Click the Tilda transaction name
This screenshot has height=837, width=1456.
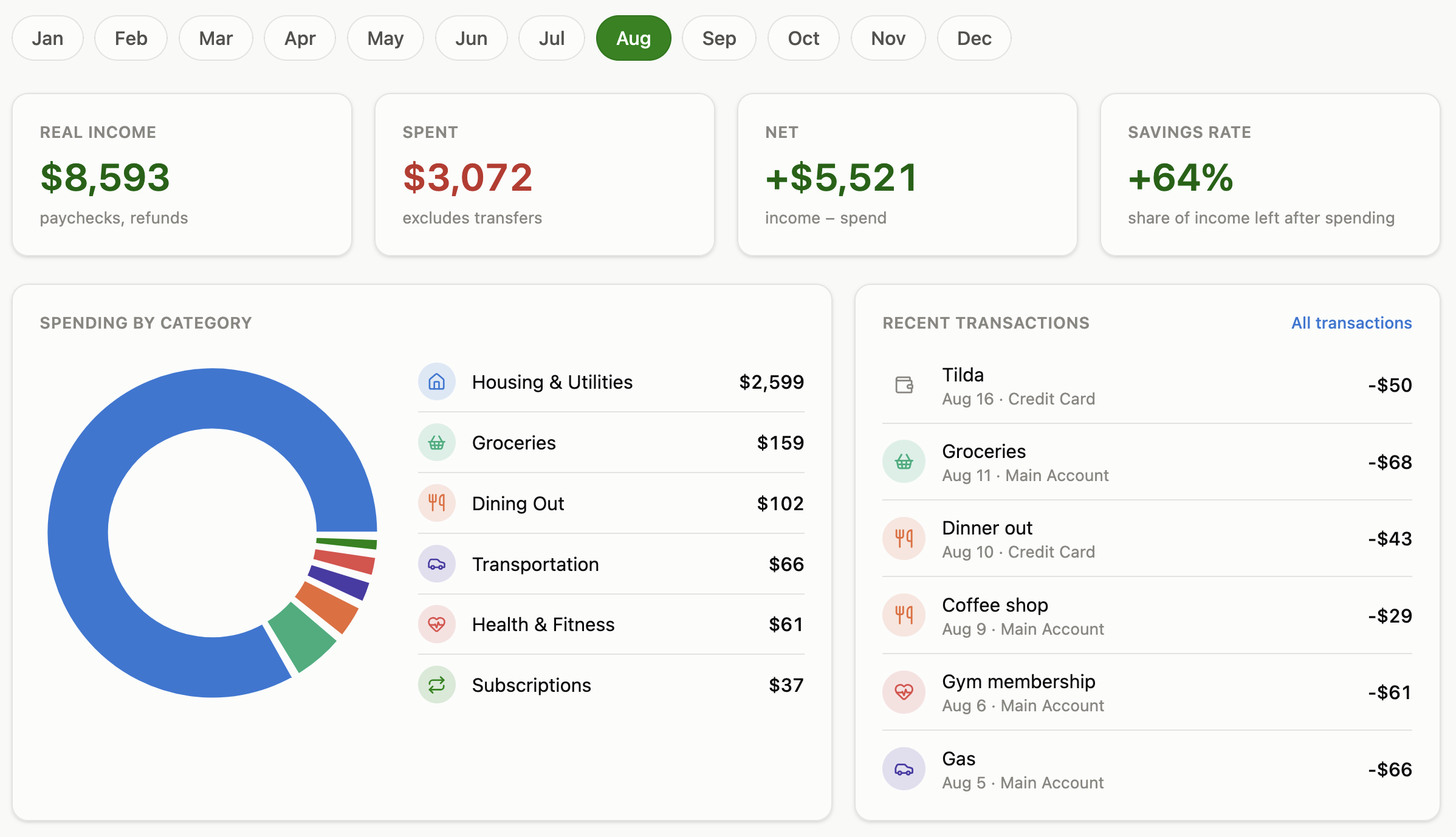tap(963, 375)
